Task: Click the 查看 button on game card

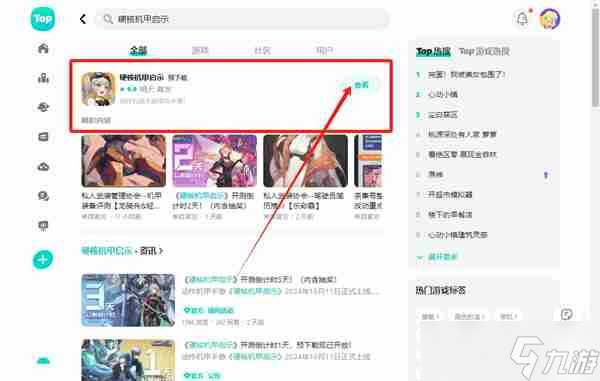Action: click(361, 85)
